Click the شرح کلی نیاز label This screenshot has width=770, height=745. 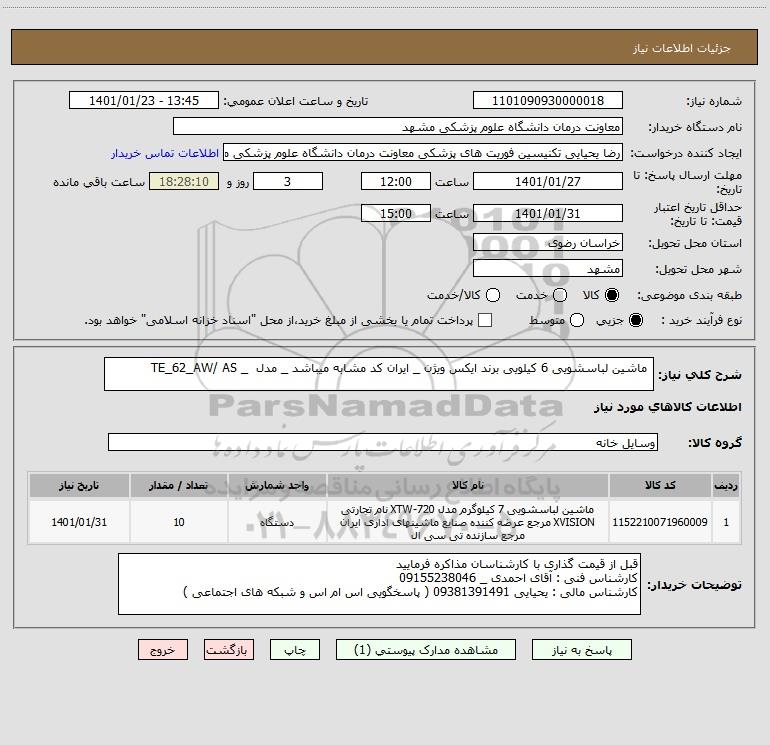[700, 375]
